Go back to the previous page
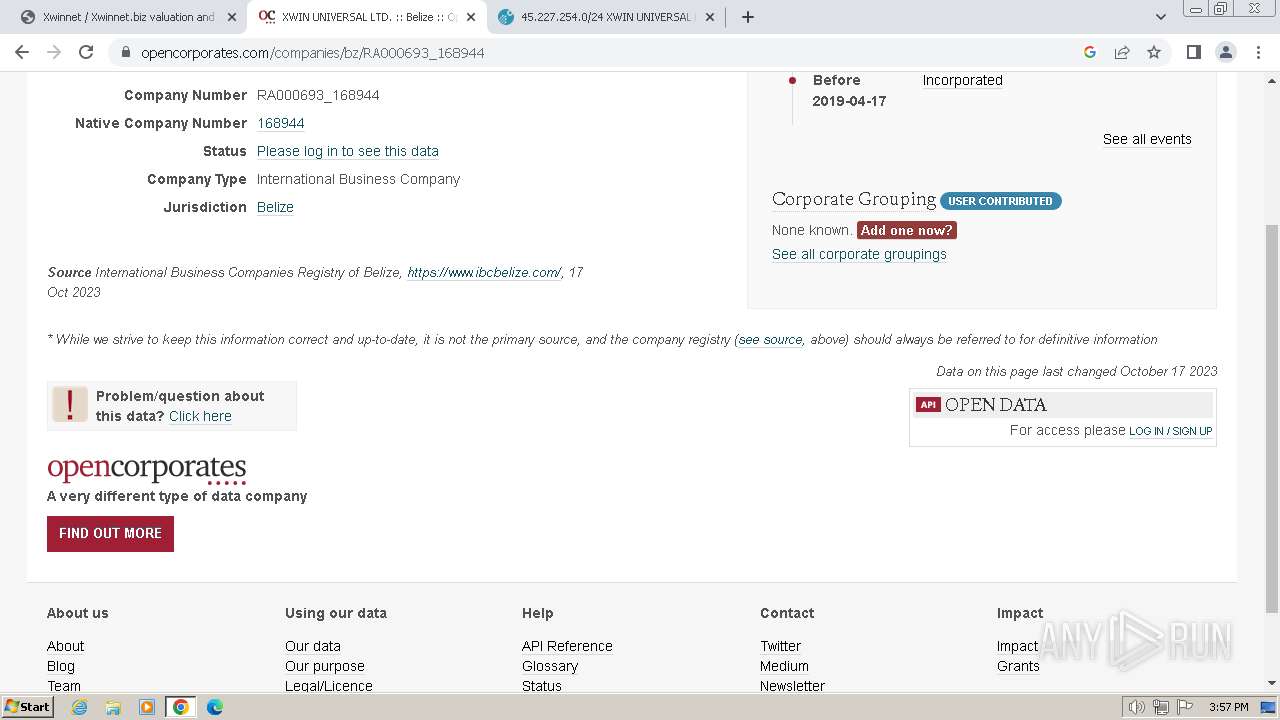 tap(22, 52)
